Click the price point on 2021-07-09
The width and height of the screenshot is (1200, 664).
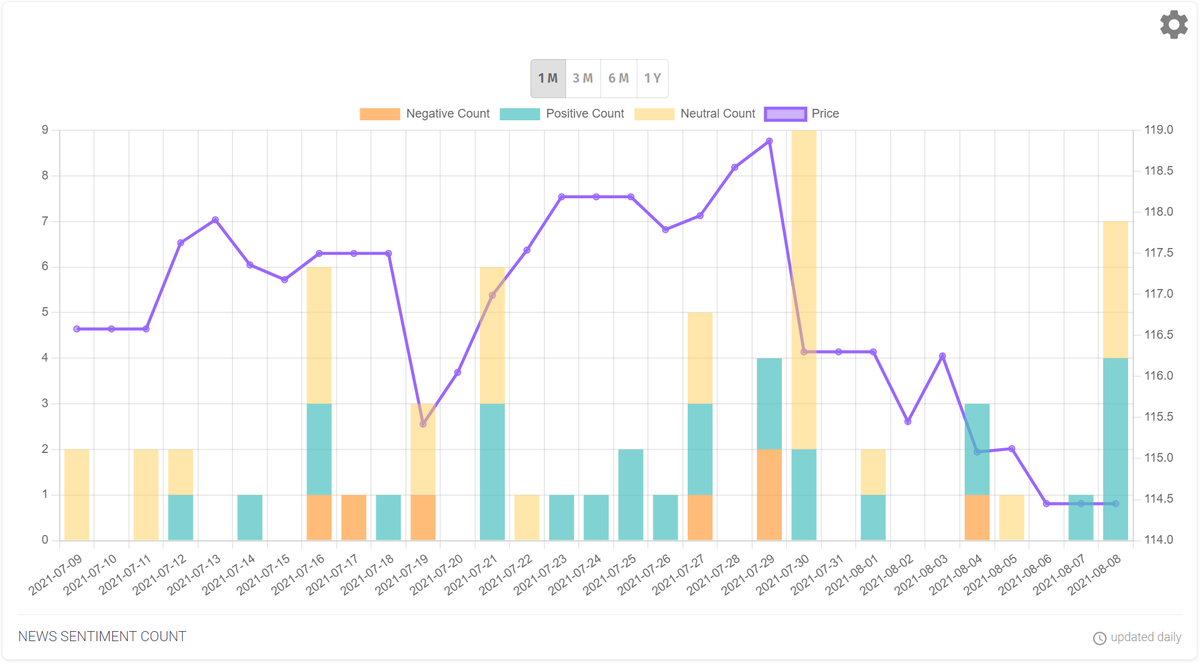coord(77,329)
